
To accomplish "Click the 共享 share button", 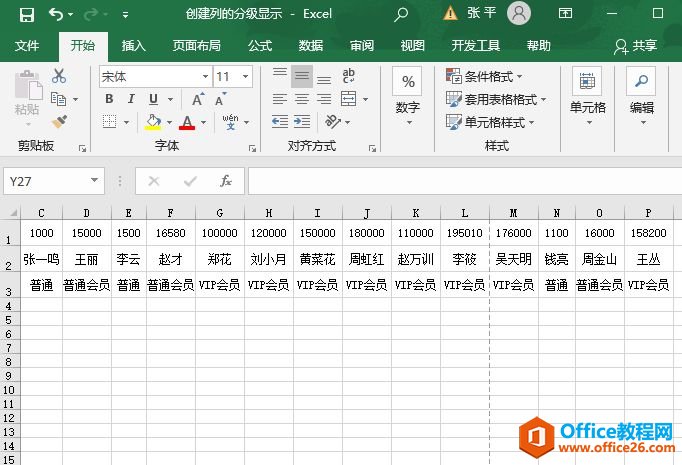I will 637,46.
